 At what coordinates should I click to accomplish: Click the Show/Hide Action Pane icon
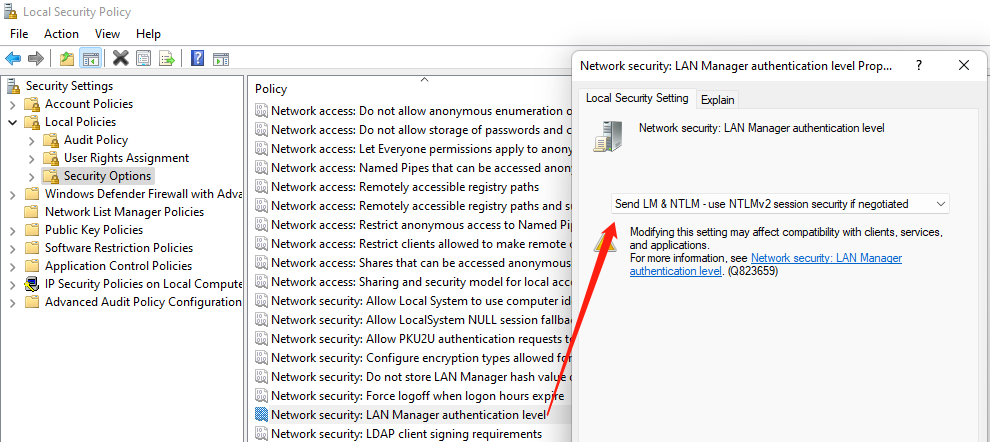221,58
